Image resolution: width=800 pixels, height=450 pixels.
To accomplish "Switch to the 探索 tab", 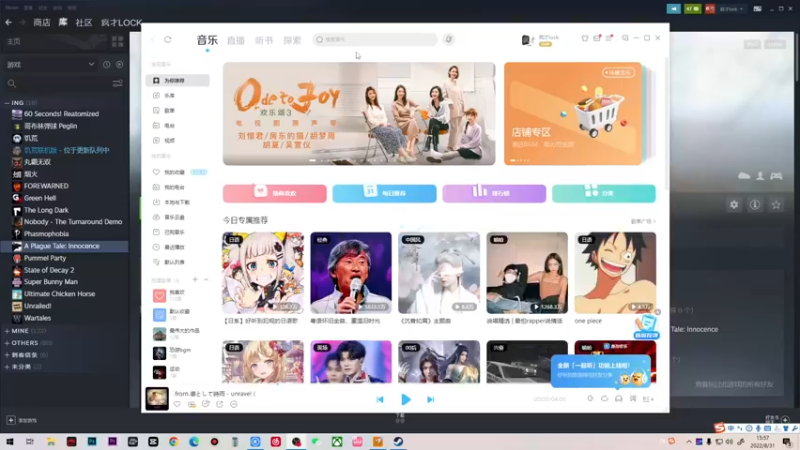I will click(292, 40).
